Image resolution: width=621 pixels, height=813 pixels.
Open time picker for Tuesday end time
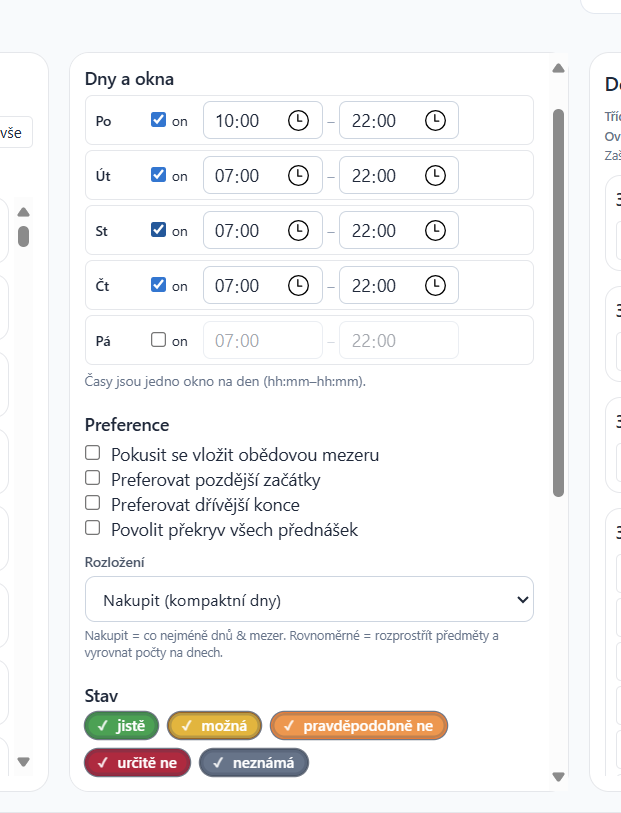pos(435,176)
